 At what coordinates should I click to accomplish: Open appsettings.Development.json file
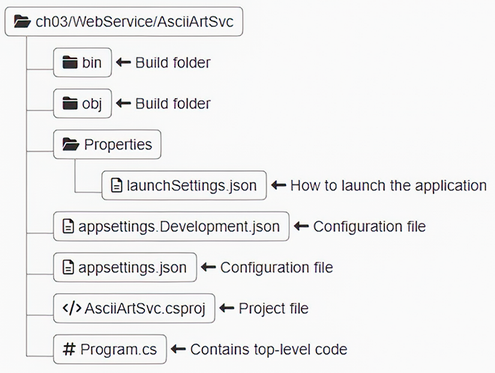171,226
